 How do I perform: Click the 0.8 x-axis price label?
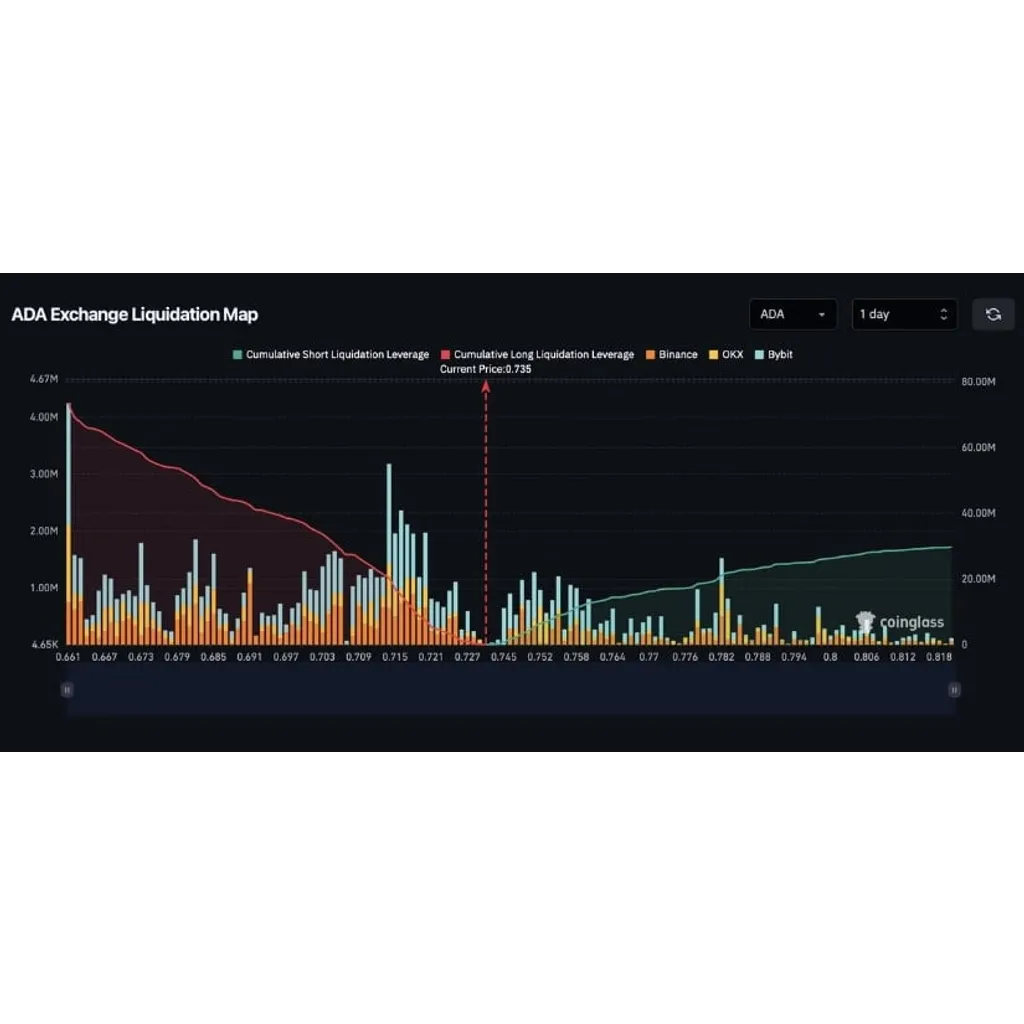click(x=830, y=657)
